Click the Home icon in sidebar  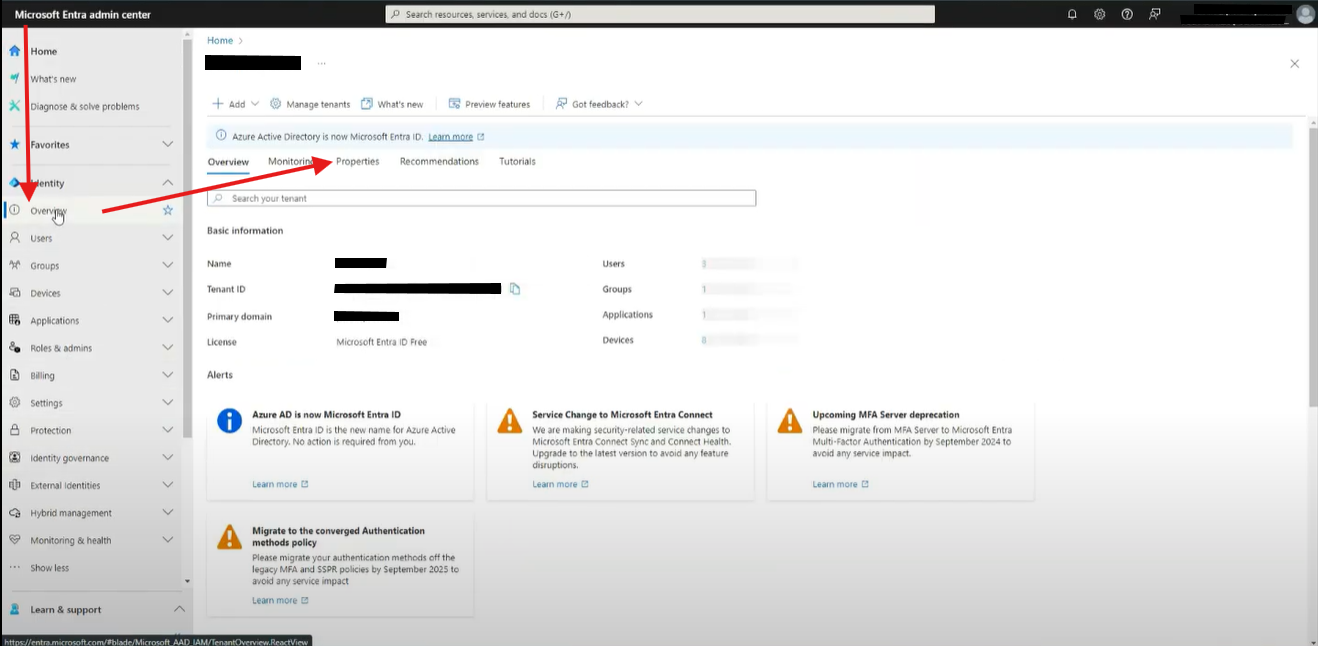pos(14,51)
